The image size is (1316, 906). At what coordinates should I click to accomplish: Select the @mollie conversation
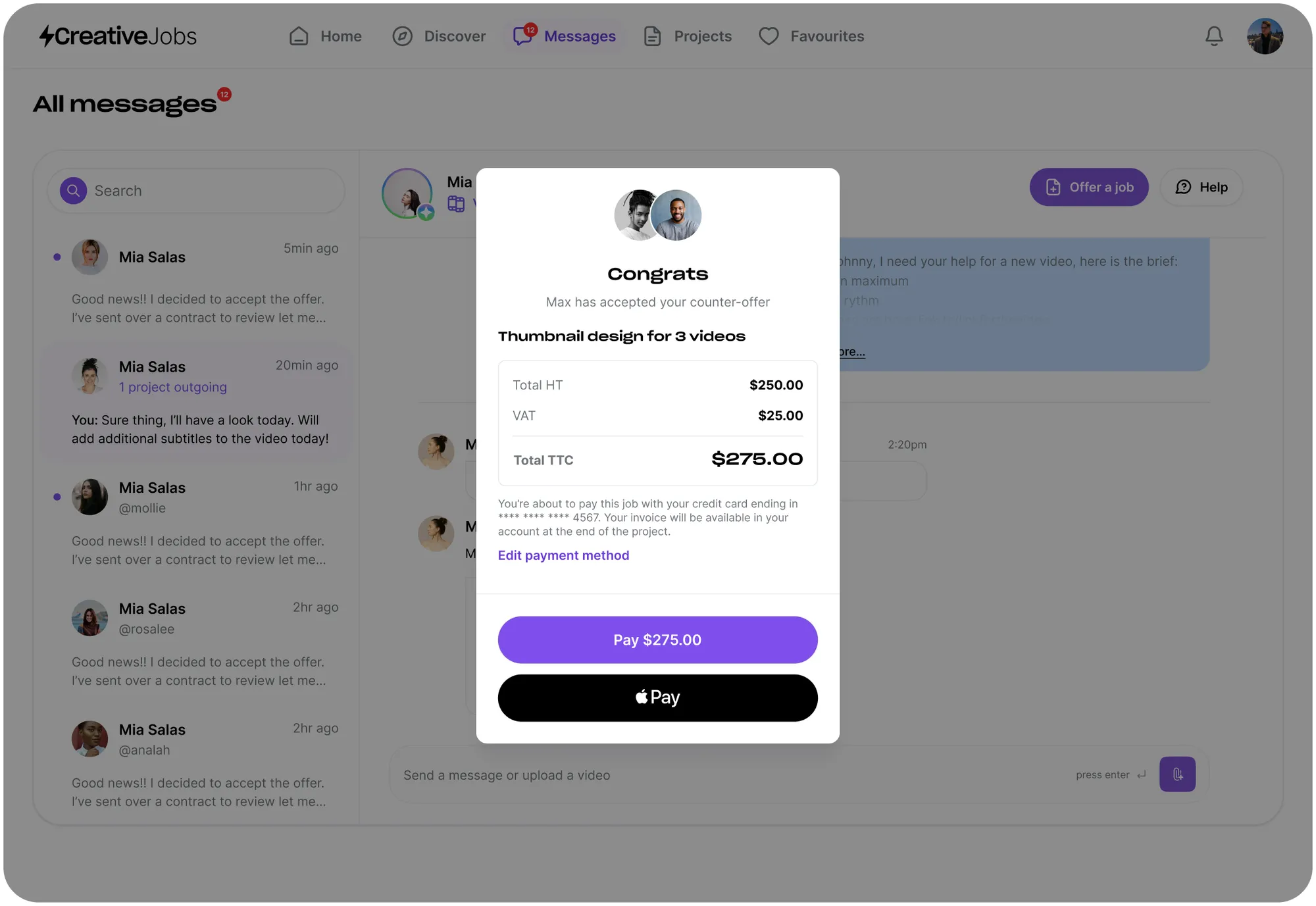pyautogui.click(x=196, y=524)
